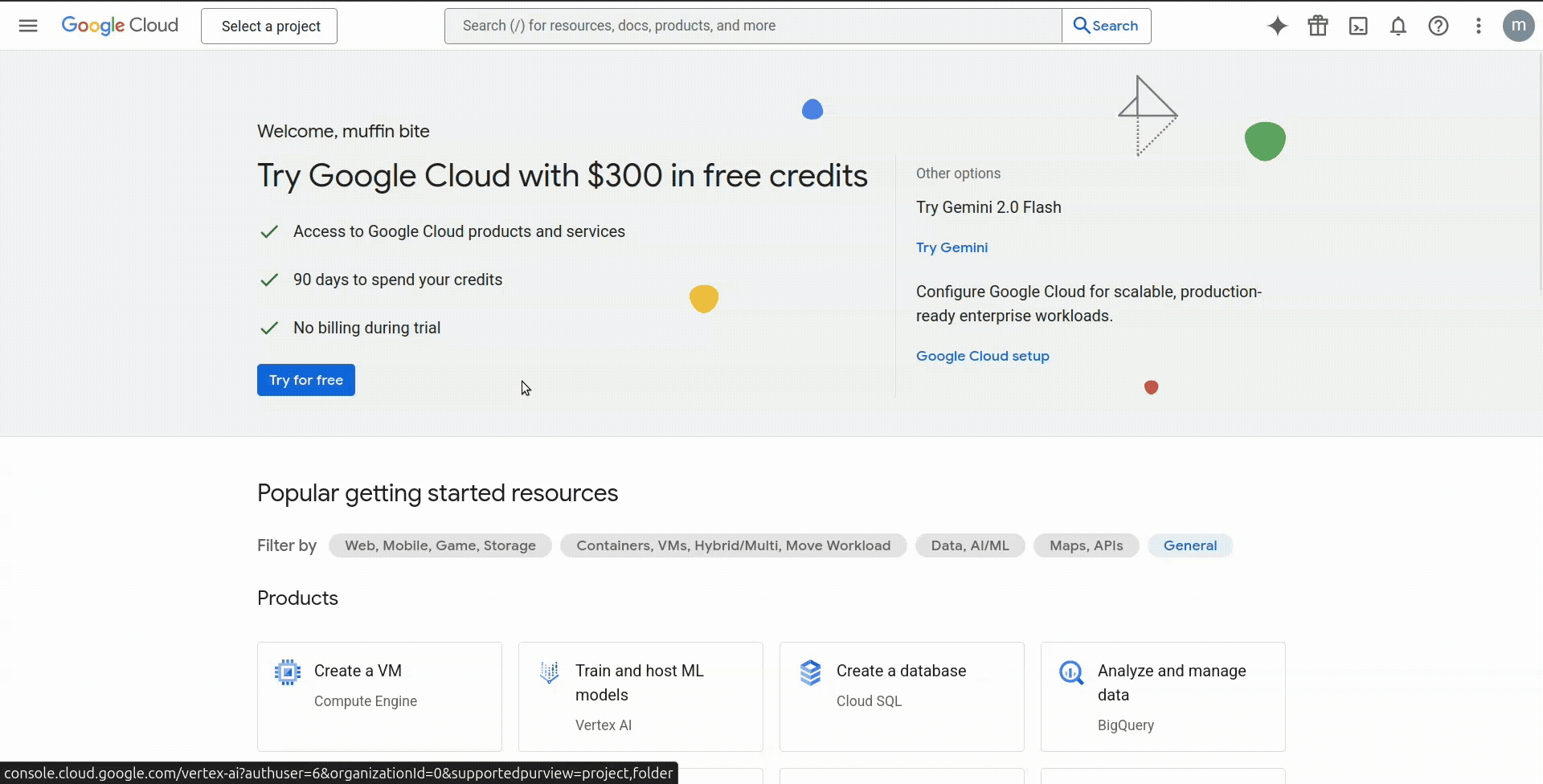Toggle the Containers, VMs, Hybrid/Multi filter chip
This screenshot has width=1543, height=784.
tap(733, 545)
